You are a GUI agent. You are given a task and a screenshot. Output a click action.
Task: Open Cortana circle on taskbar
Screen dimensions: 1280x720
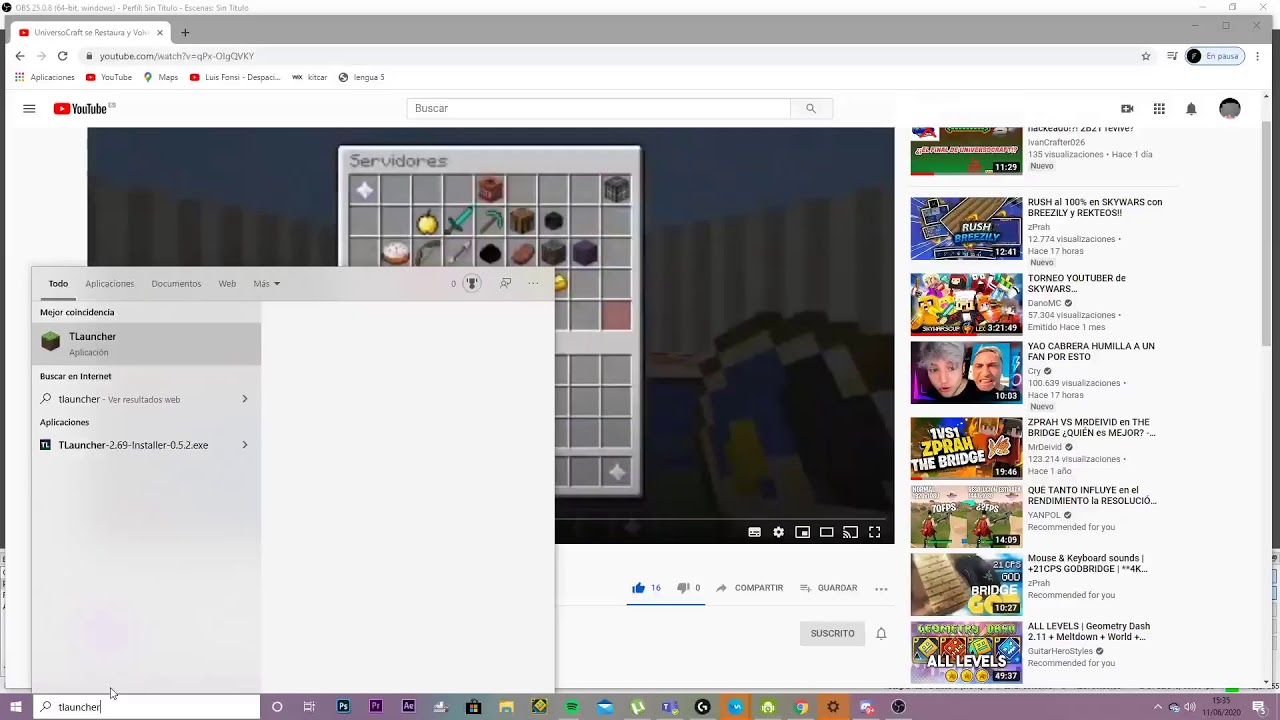click(277, 707)
